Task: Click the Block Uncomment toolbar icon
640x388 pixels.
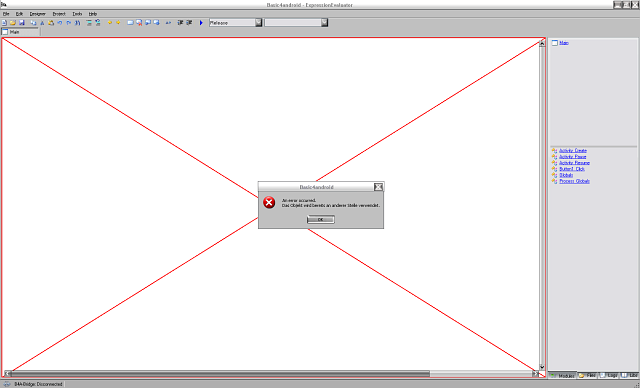Action: click(x=98, y=23)
